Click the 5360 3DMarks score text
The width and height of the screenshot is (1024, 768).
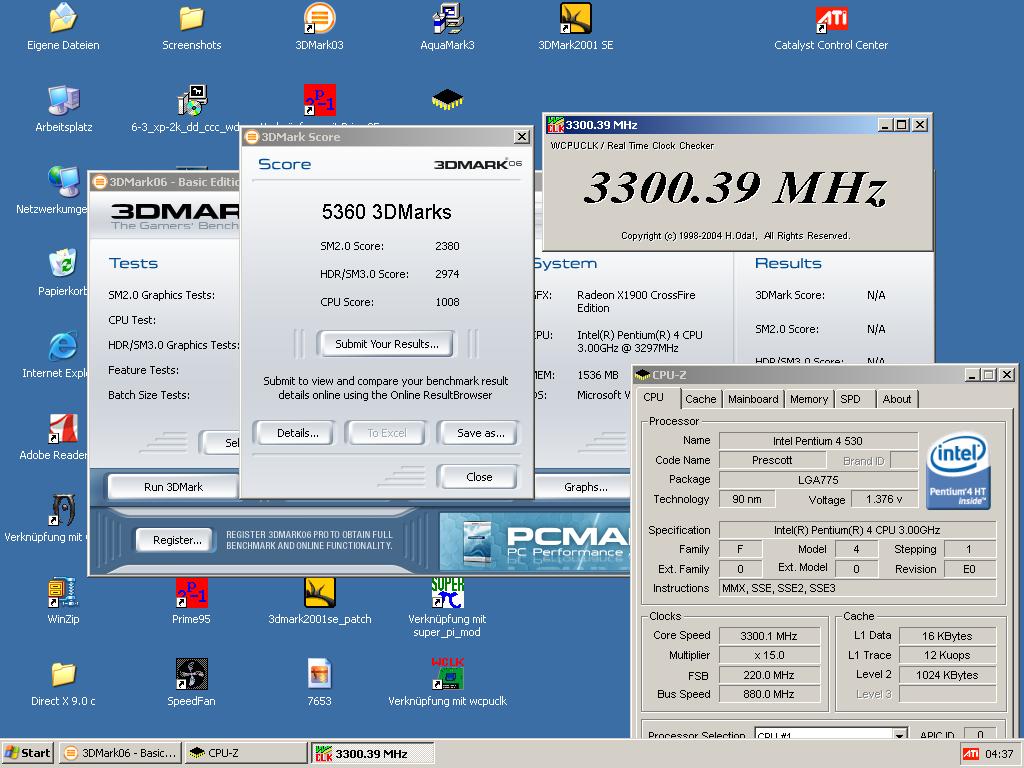(x=386, y=212)
